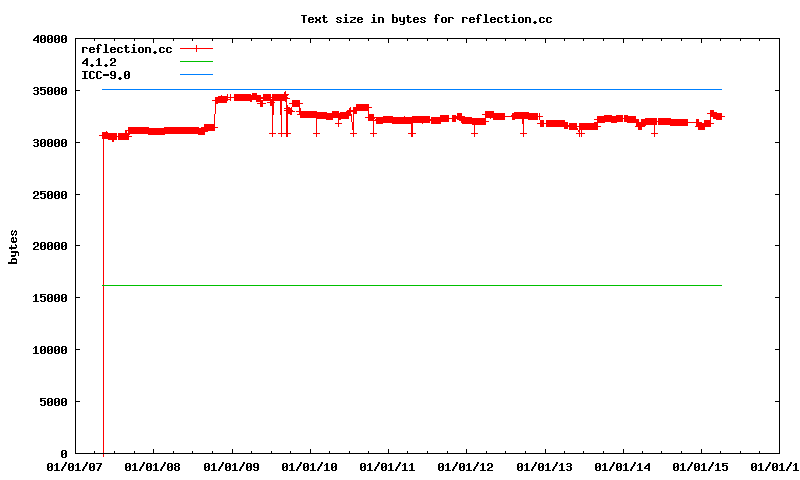
Task: Click the 01/01/10 x-axis date label
Action: tap(310, 467)
